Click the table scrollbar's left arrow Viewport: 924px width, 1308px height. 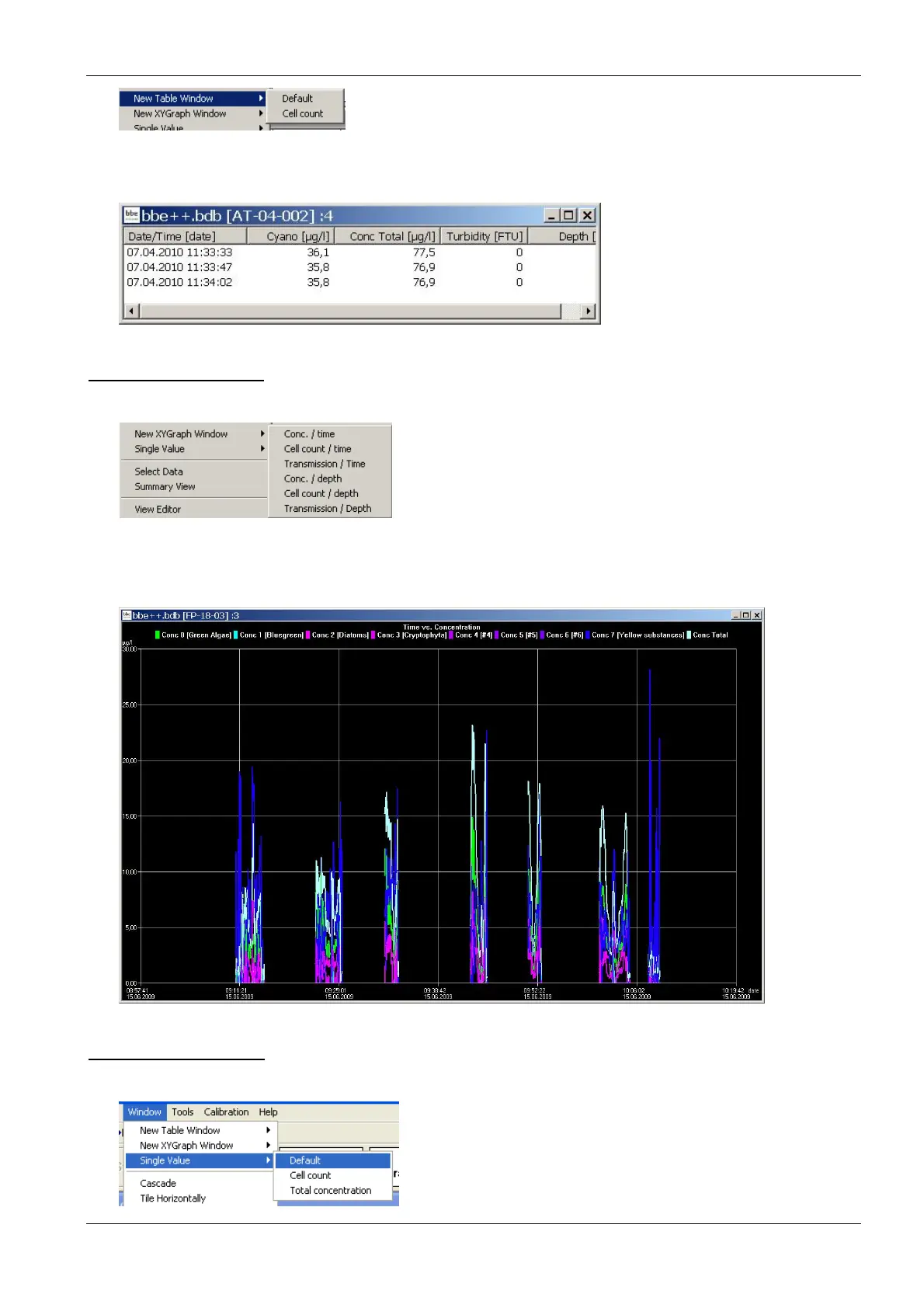point(131,311)
